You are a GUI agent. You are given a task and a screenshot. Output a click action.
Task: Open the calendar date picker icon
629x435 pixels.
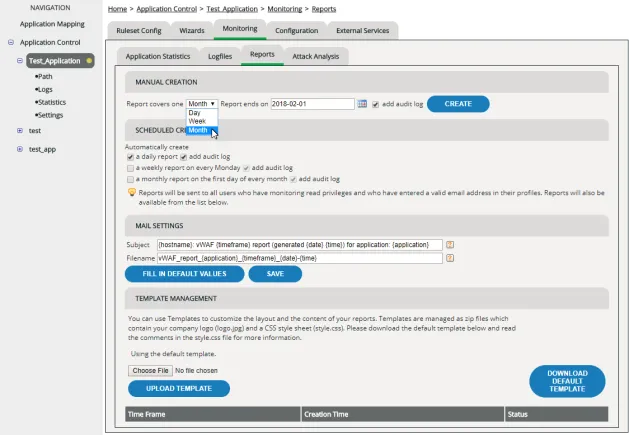point(362,104)
